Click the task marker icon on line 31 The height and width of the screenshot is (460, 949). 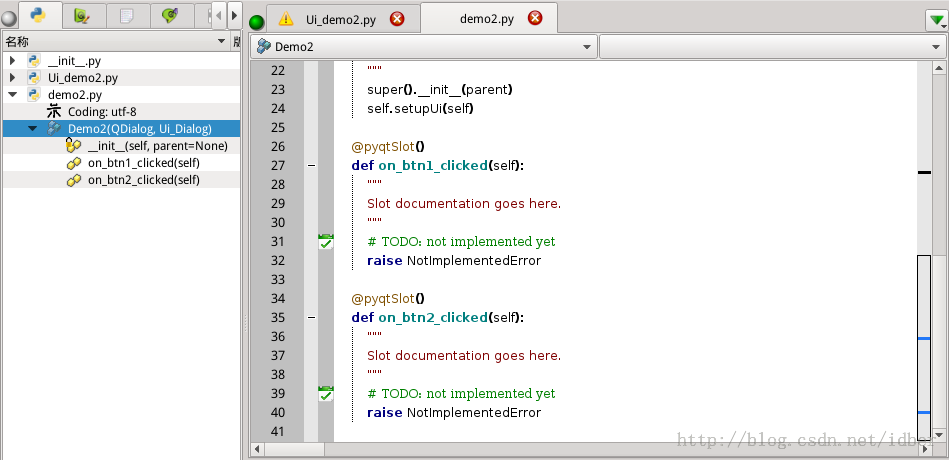pyautogui.click(x=326, y=242)
